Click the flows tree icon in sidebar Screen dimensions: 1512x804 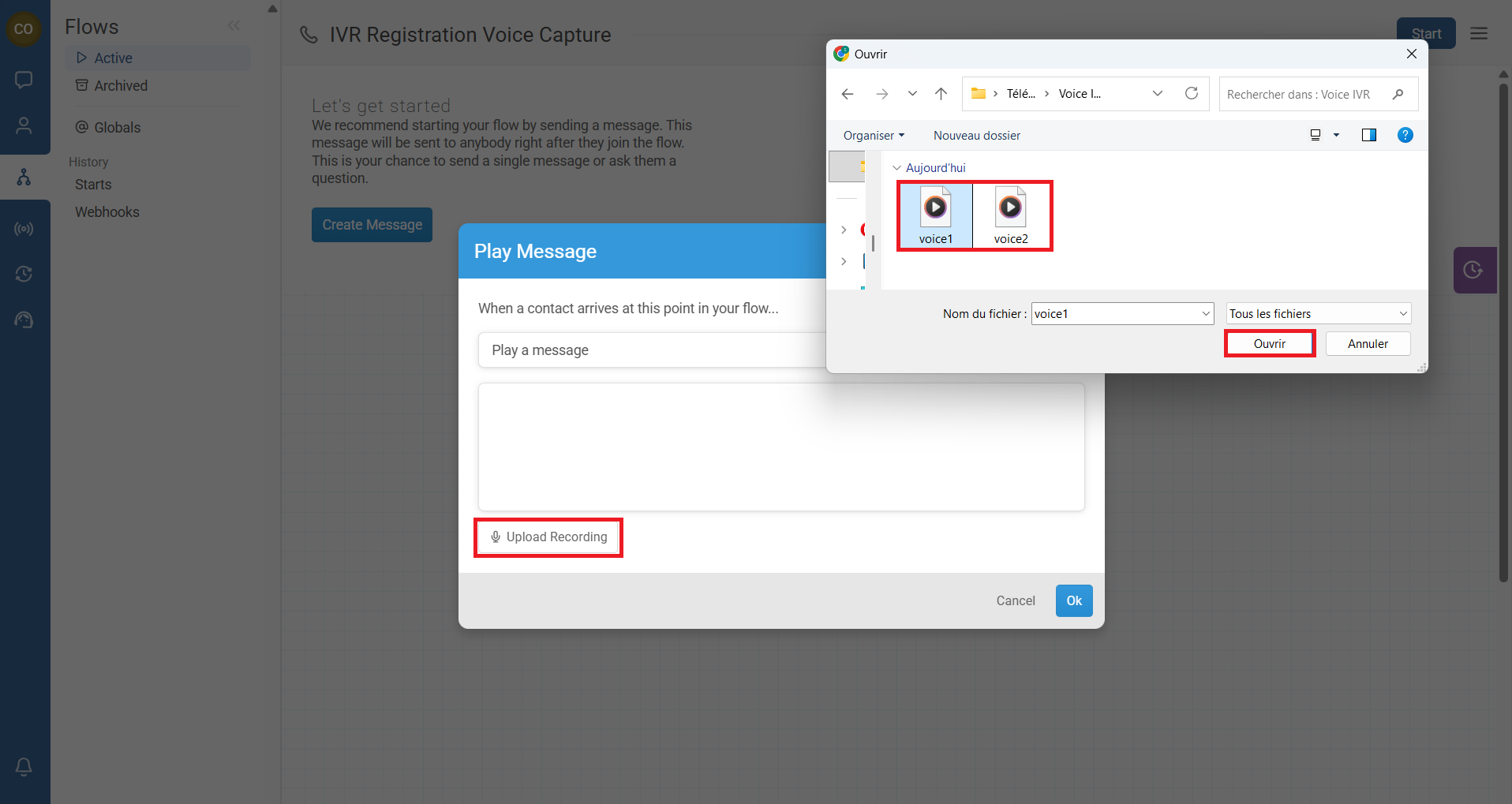click(x=24, y=178)
